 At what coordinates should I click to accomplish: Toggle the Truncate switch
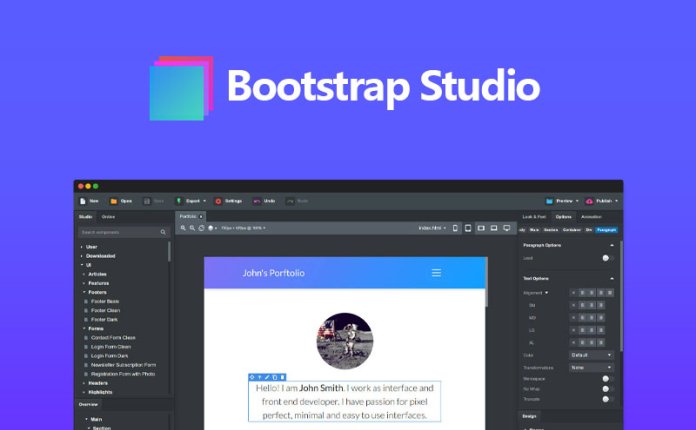click(607, 399)
